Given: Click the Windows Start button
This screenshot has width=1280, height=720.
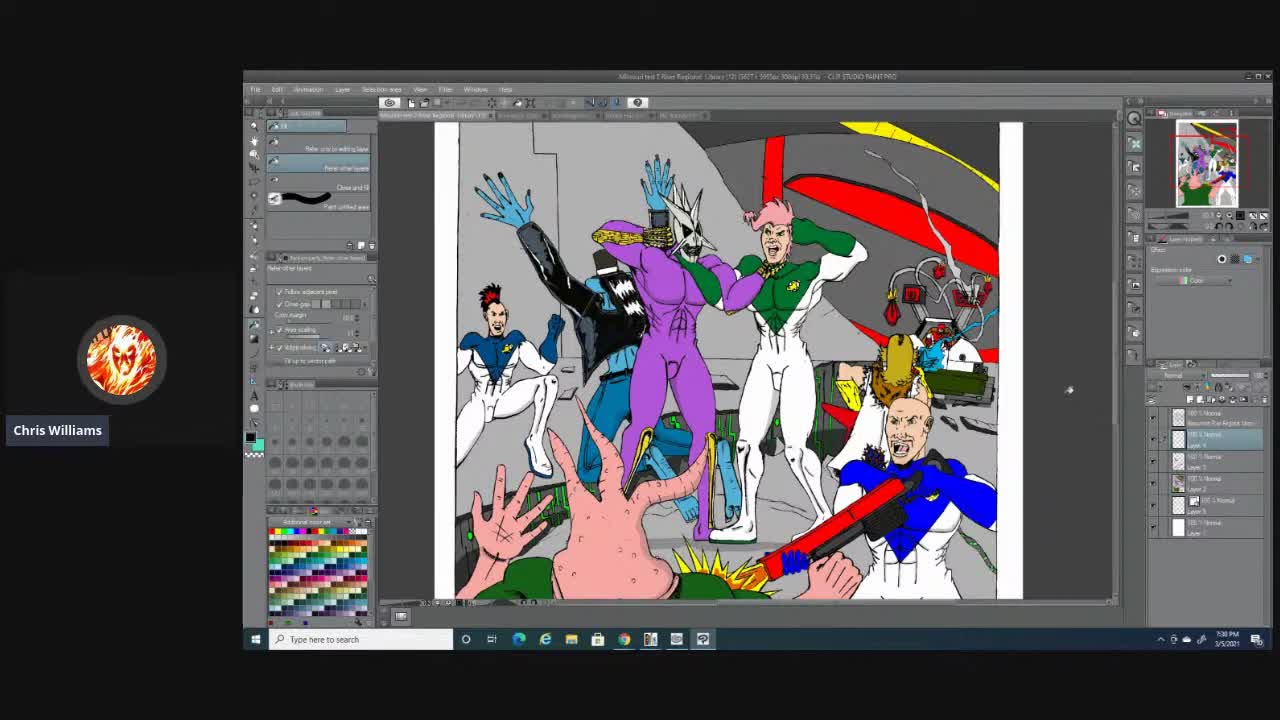Looking at the screenshot, I should tap(256, 639).
